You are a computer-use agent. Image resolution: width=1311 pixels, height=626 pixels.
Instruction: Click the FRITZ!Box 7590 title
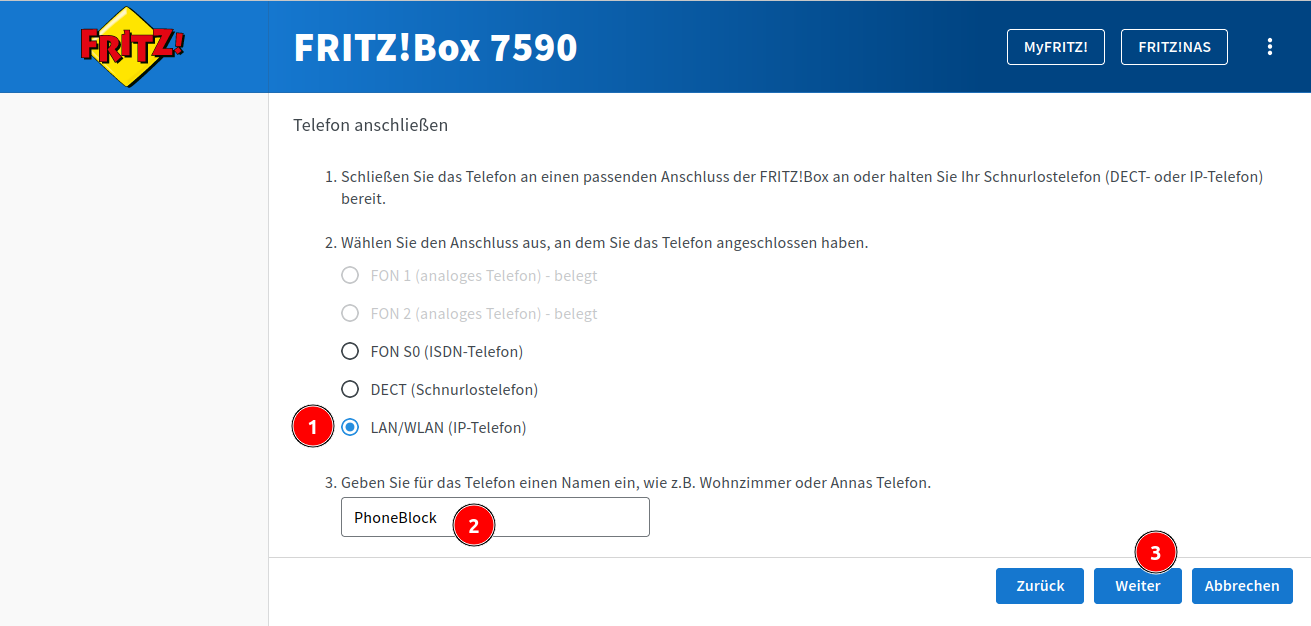pyautogui.click(x=435, y=48)
